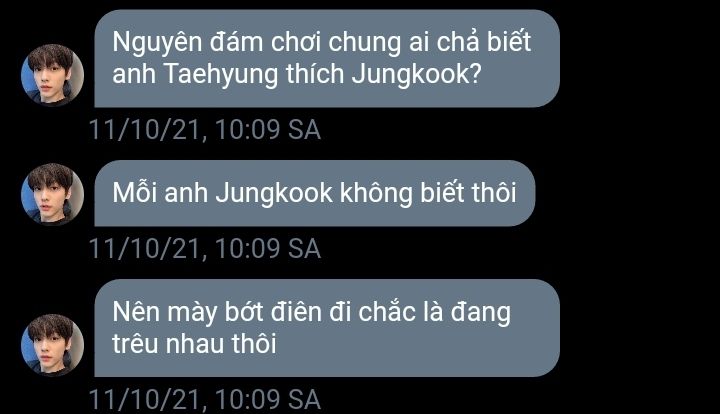This screenshot has height=414, width=720.
Task: Click the timestamp below the Taehyung message
Action: (x=204, y=129)
